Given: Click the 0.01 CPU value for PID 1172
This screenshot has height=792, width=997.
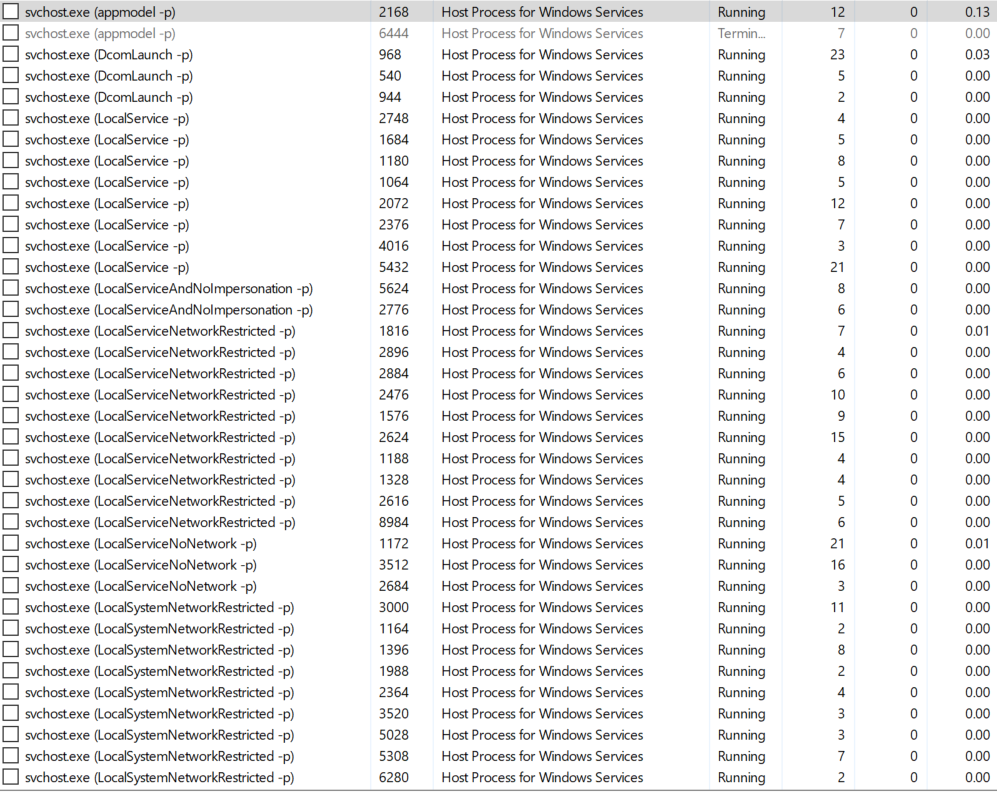Looking at the screenshot, I should (977, 543).
